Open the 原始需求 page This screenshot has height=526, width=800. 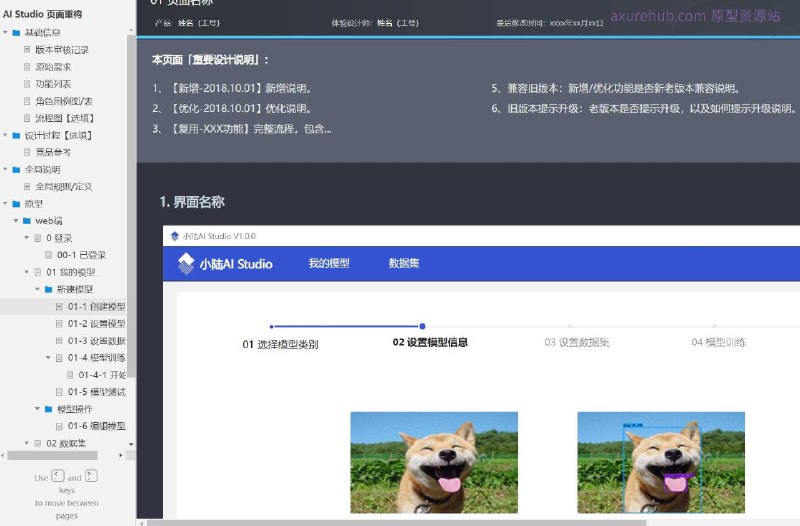click(53, 67)
